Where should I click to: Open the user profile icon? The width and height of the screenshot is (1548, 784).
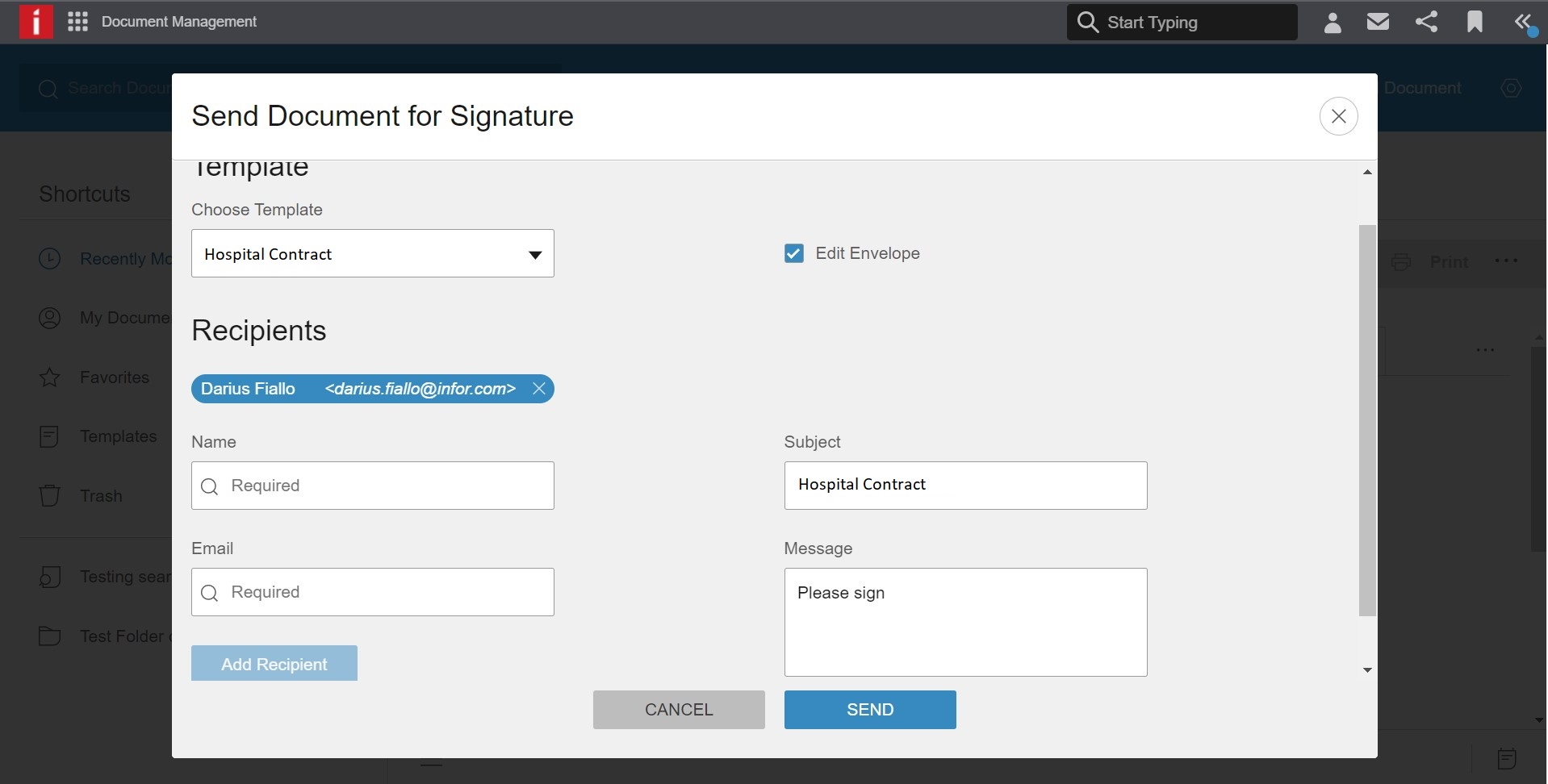pos(1333,23)
